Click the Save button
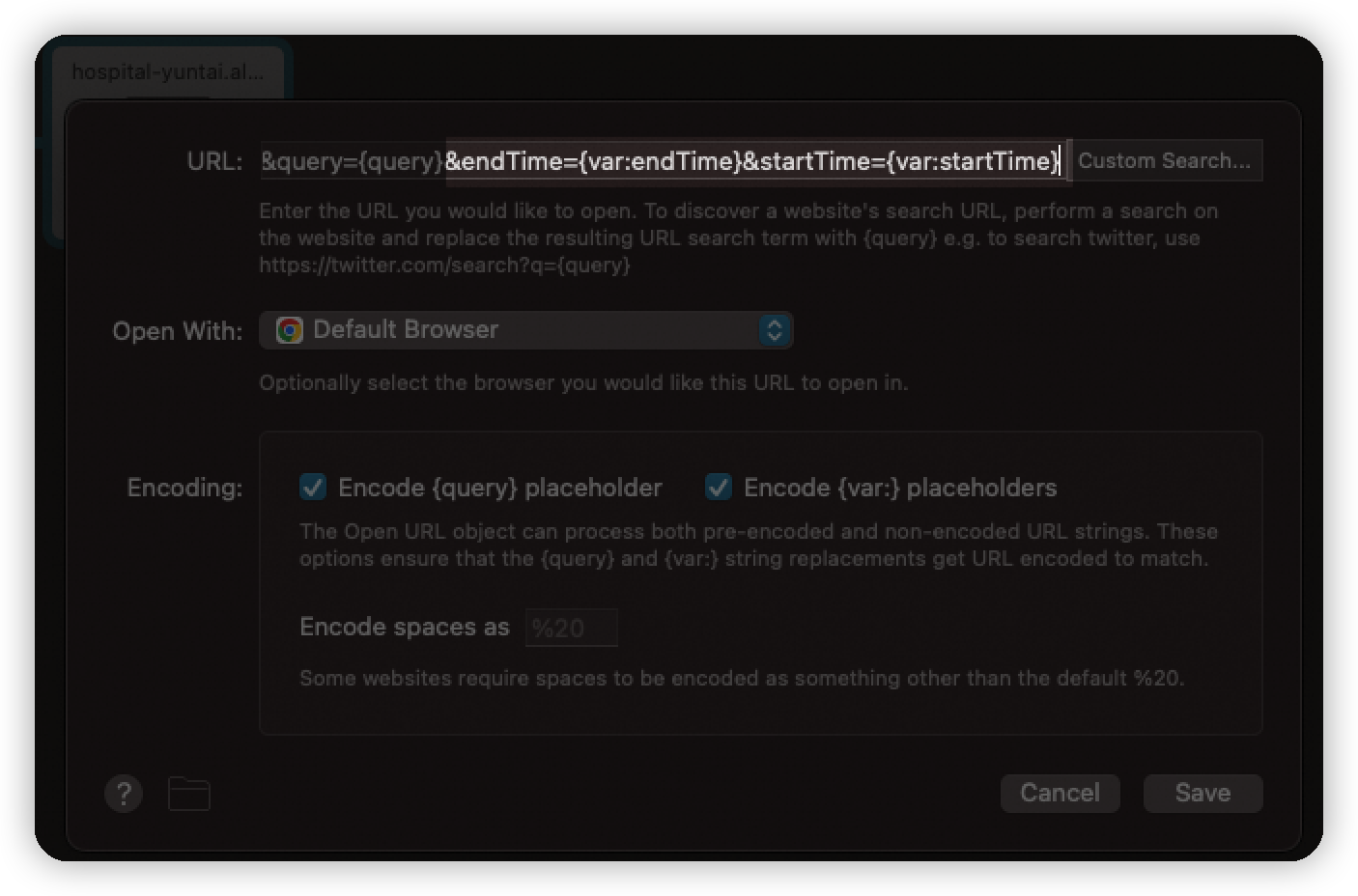This screenshot has width=1358, height=896. coord(1202,793)
